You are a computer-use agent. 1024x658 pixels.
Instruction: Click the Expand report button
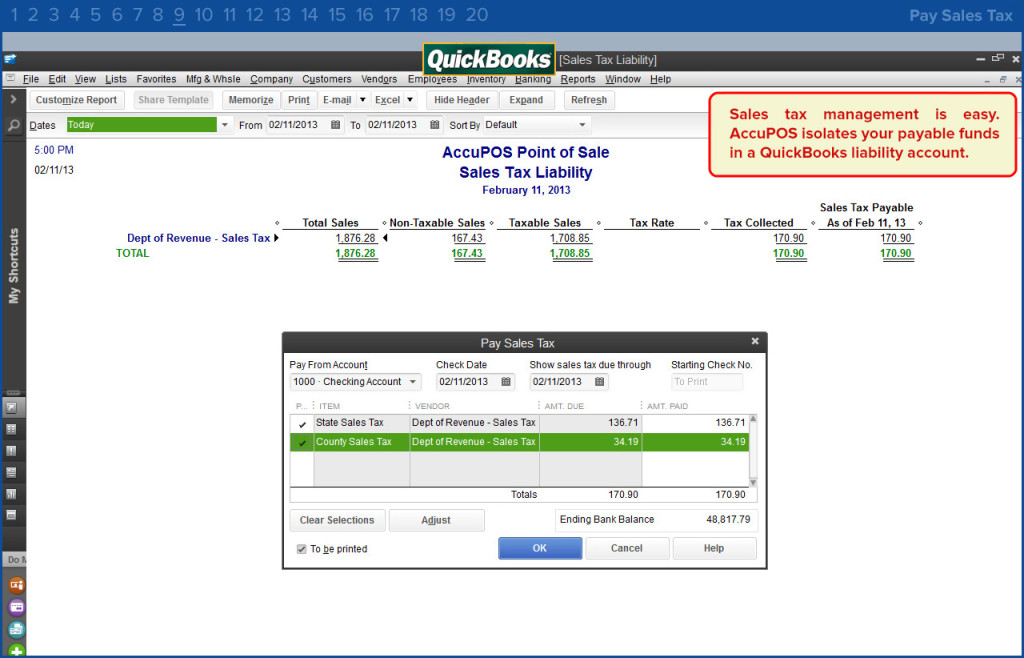pos(526,100)
